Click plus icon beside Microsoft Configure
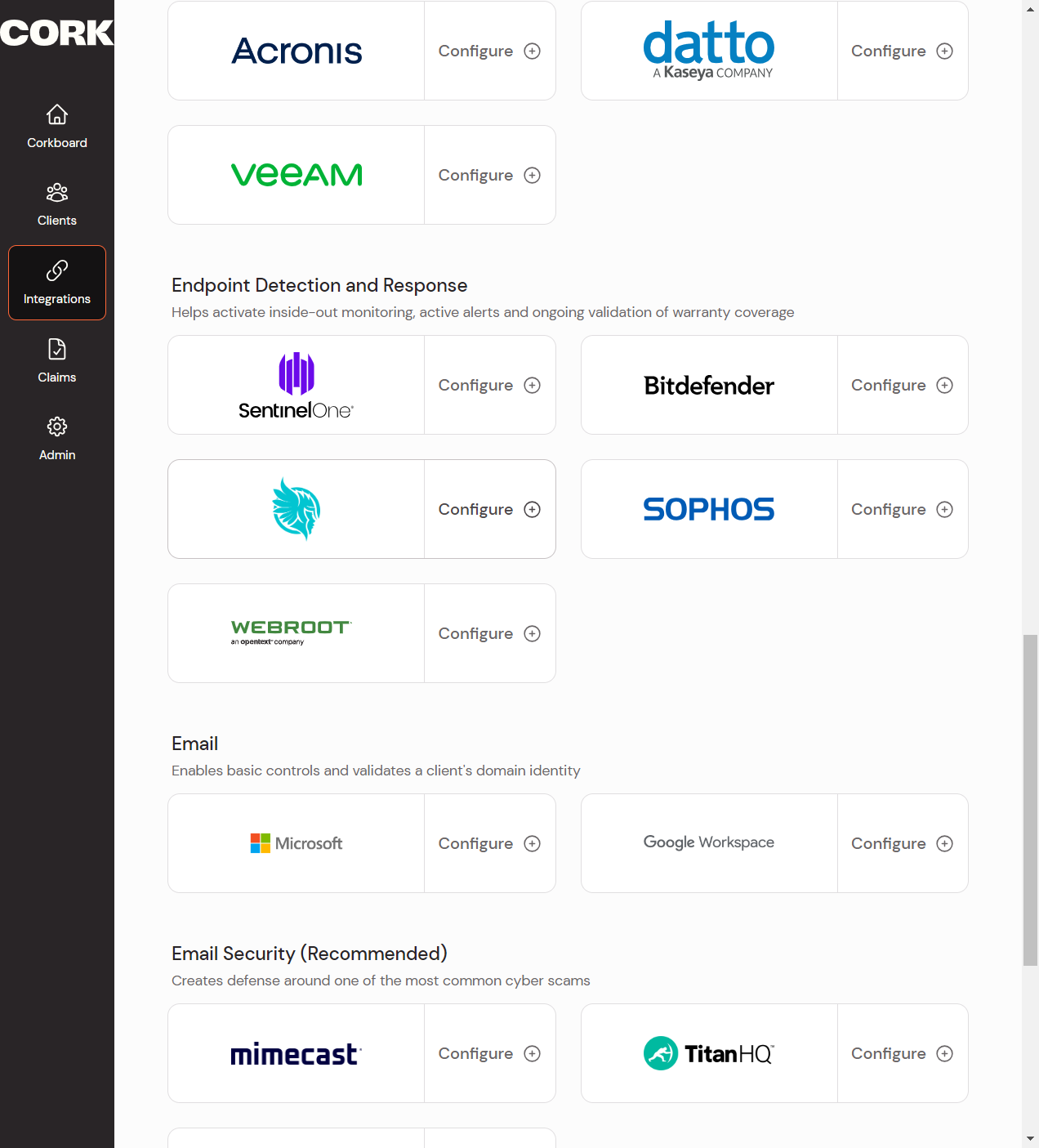Viewport: 1039px width, 1148px height. [533, 843]
